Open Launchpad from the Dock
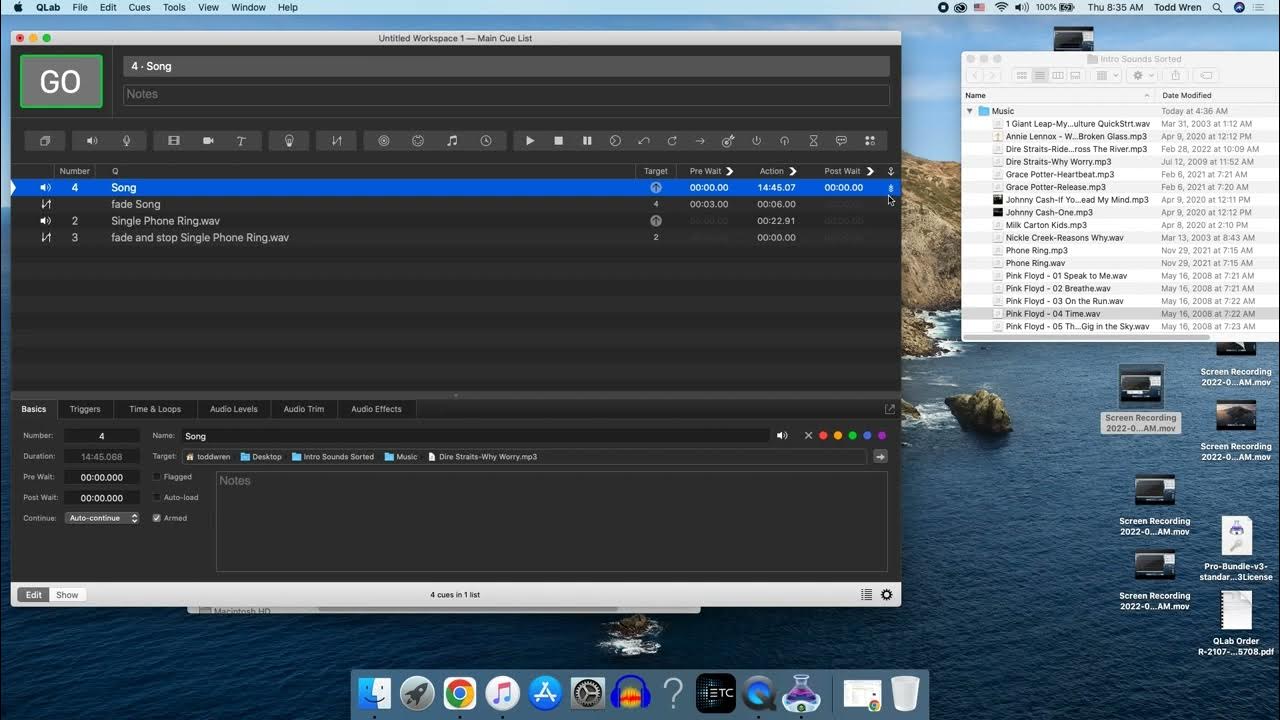The width and height of the screenshot is (1280, 720). pos(417,692)
